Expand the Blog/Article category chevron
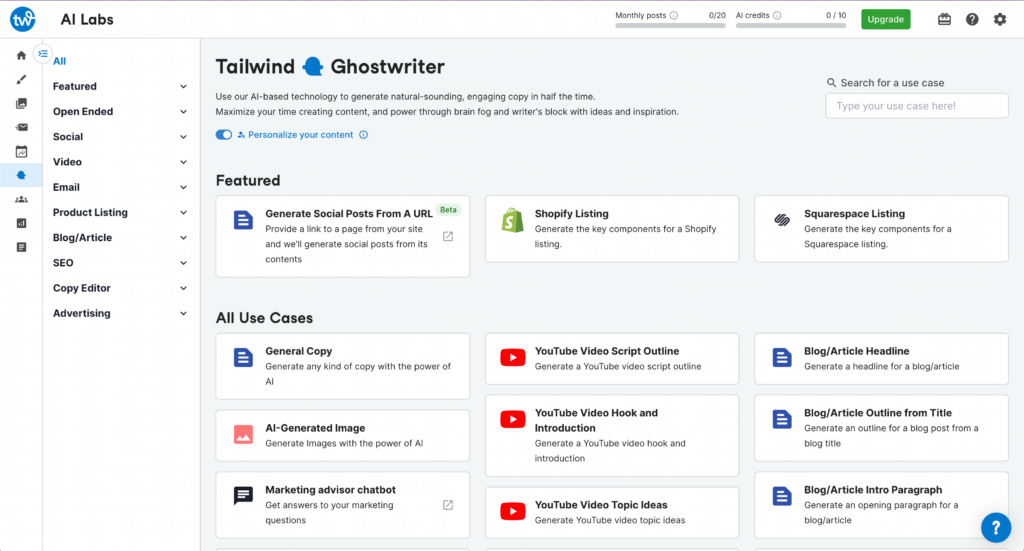 [x=184, y=238]
